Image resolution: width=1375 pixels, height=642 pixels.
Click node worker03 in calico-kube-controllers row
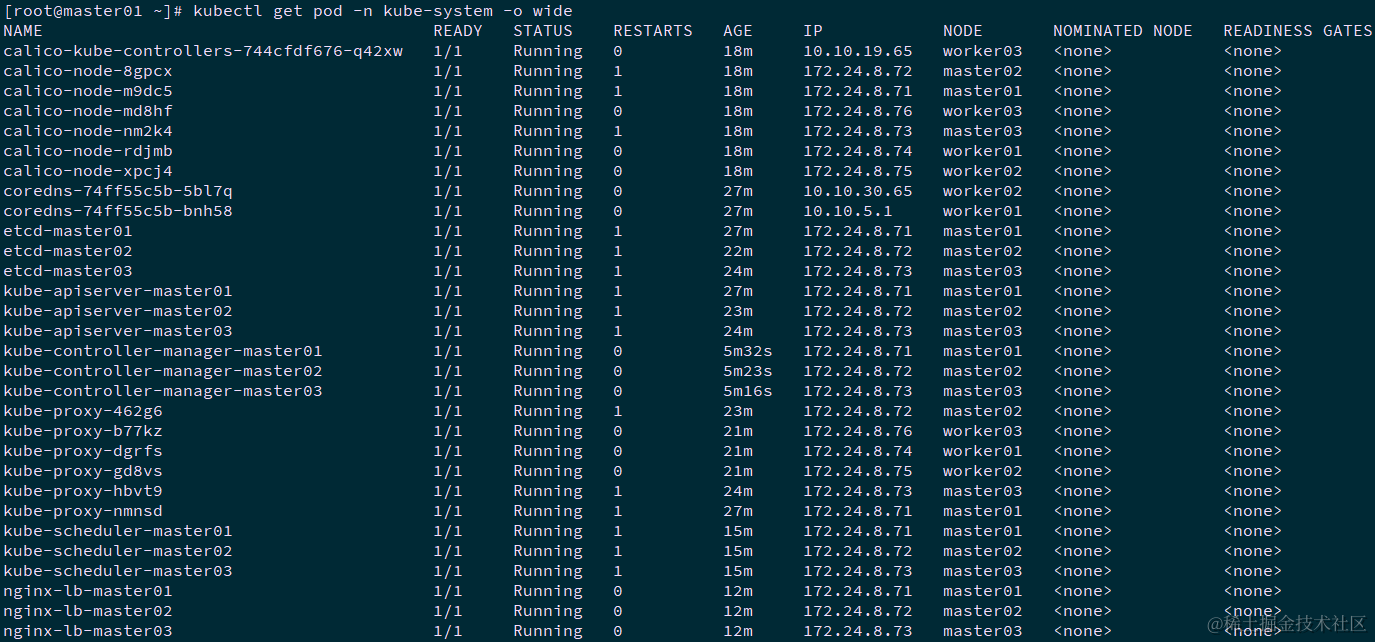(983, 51)
